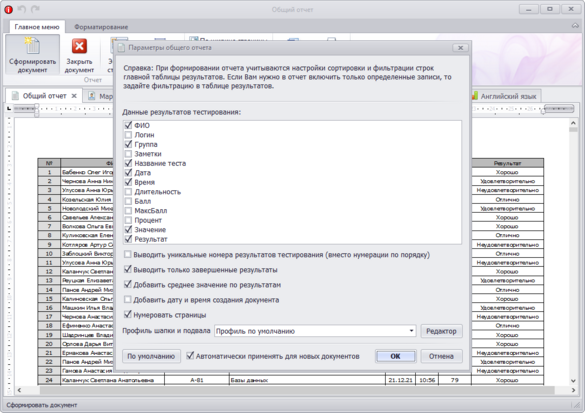Image resolution: width=585 pixels, height=413 pixels.
Task: Enable the Балл checkbox
Action: [128, 201]
